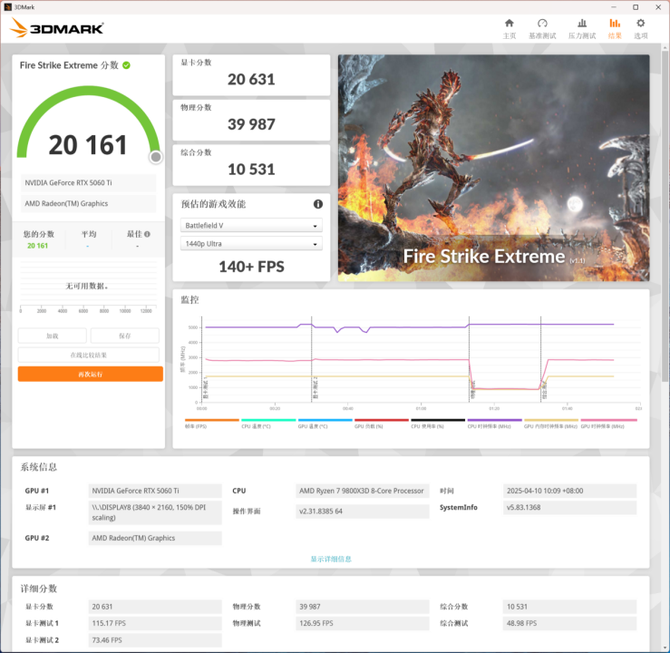Click the 物理测试 result 126.95 FPS

[x=362, y=624]
